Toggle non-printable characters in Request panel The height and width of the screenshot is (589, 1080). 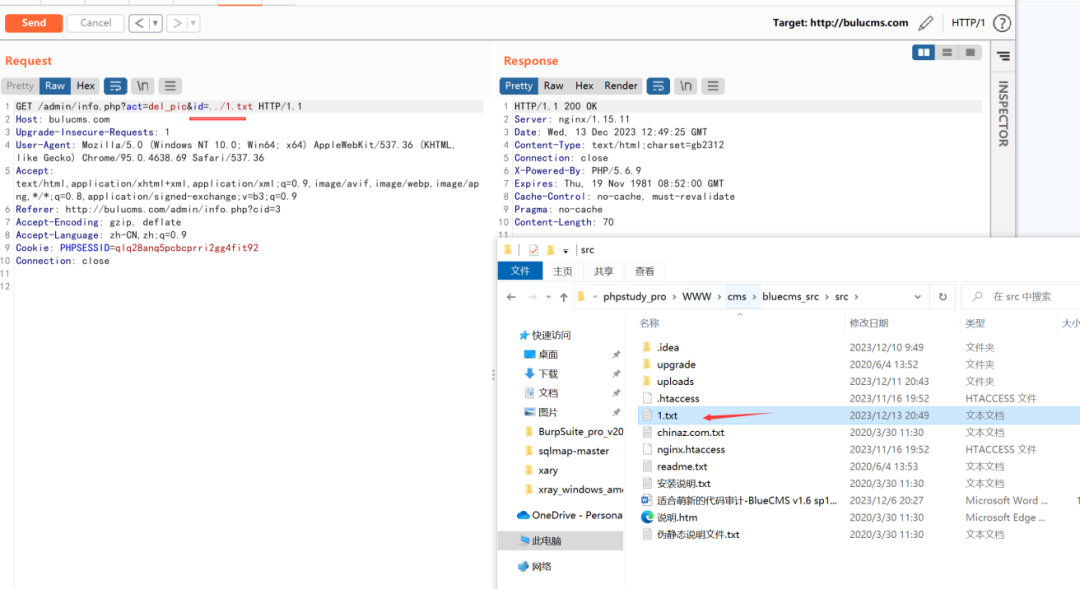pyautogui.click(x=143, y=85)
